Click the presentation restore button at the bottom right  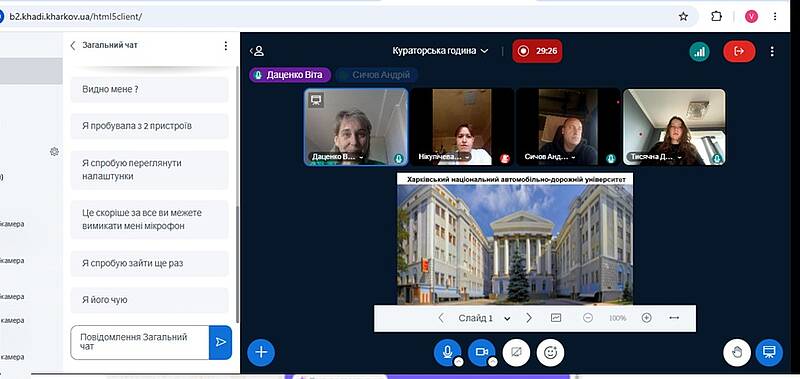(x=769, y=352)
